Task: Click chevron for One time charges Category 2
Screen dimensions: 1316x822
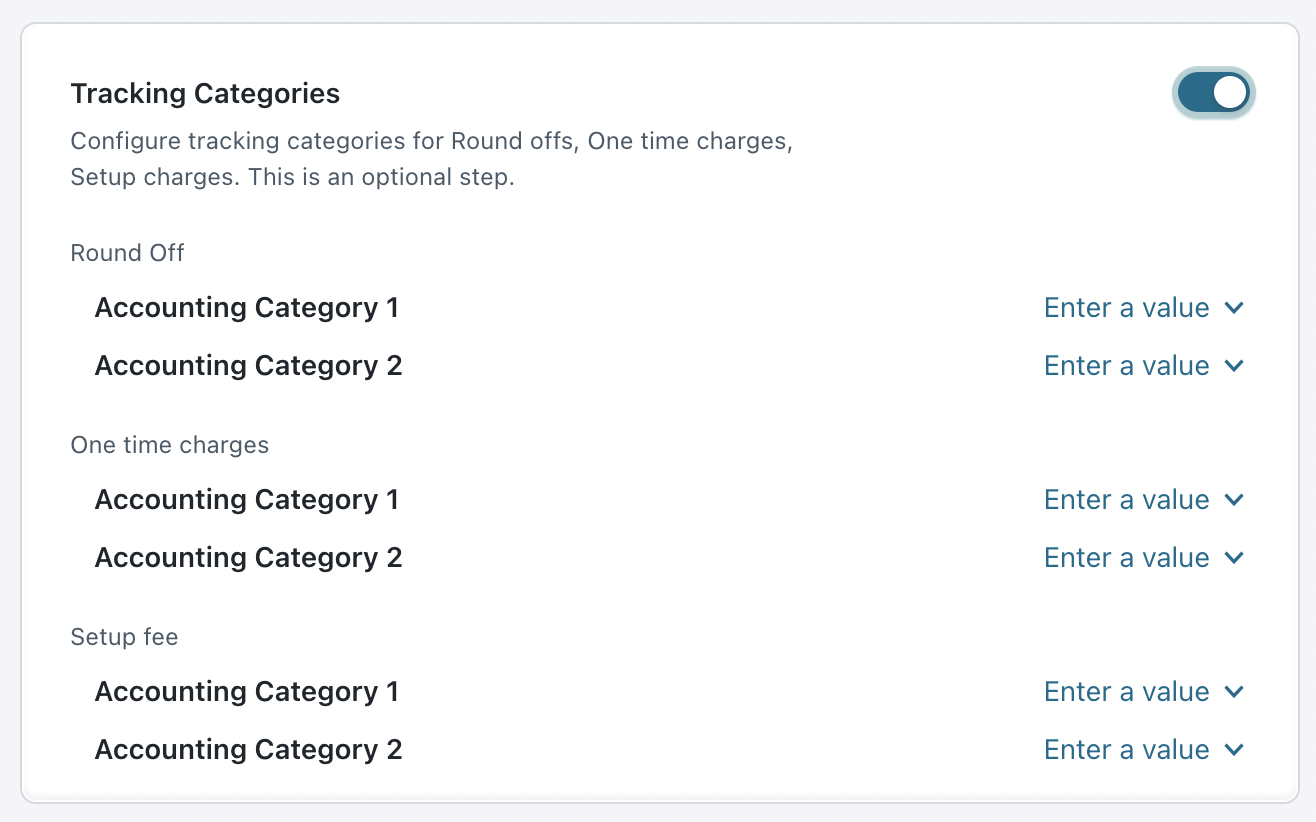Action: point(1234,558)
